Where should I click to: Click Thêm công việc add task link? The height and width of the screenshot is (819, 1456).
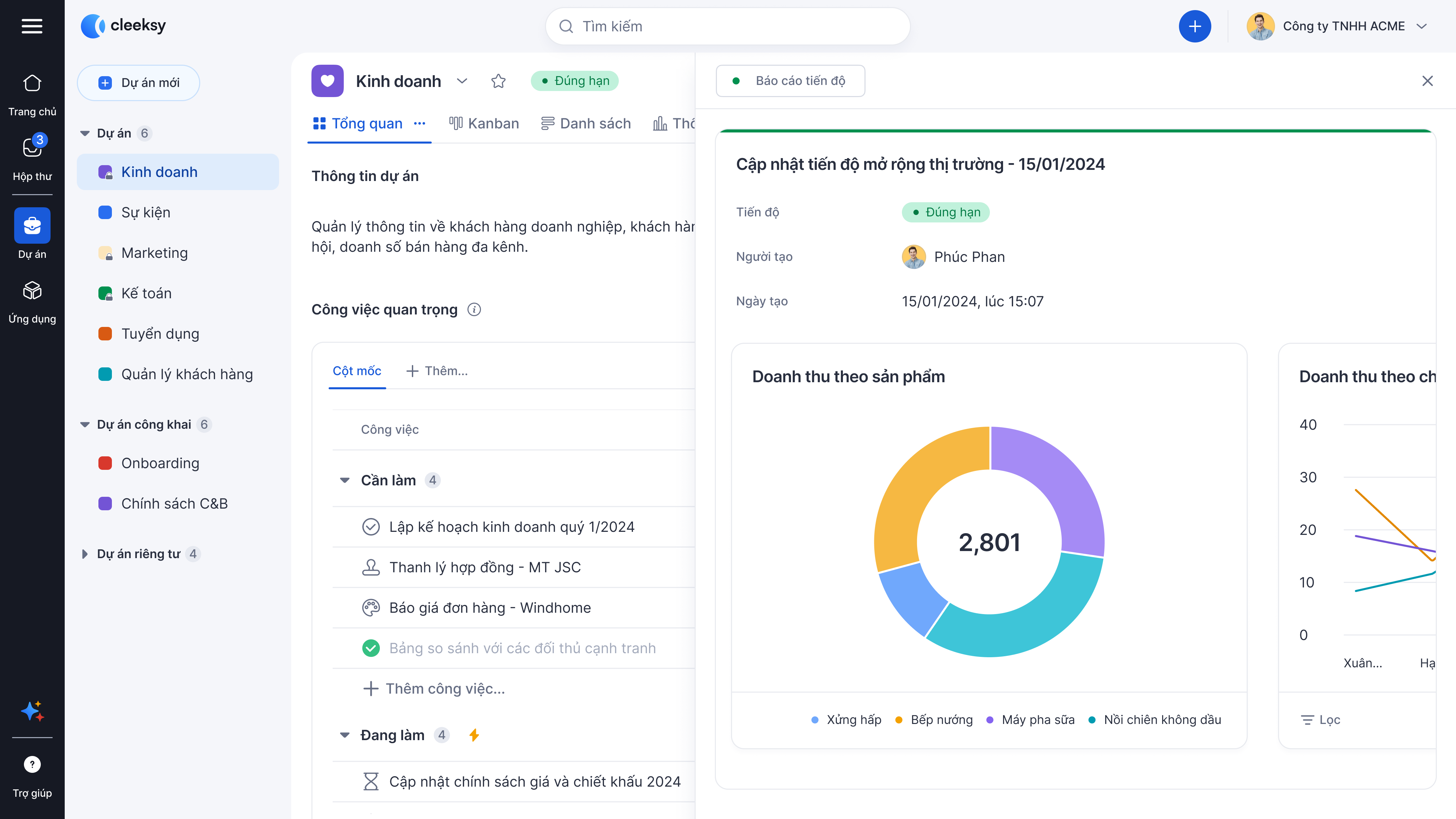coord(433,689)
